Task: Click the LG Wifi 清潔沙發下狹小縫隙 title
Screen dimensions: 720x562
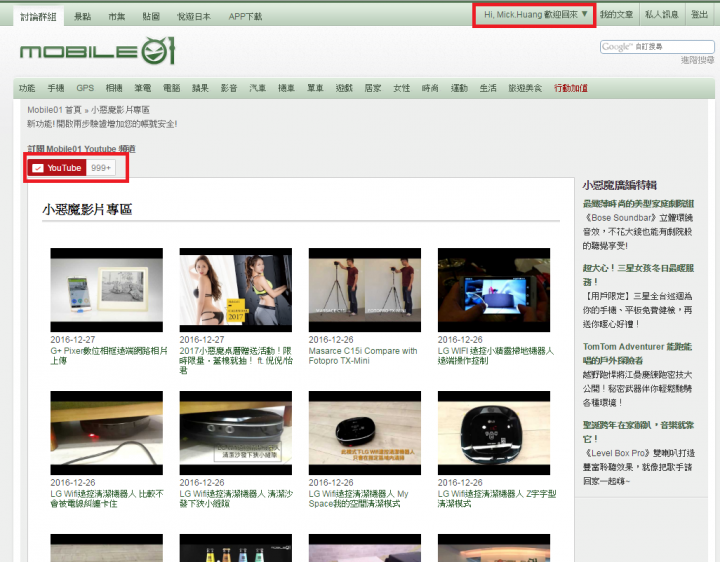Action: [236, 499]
